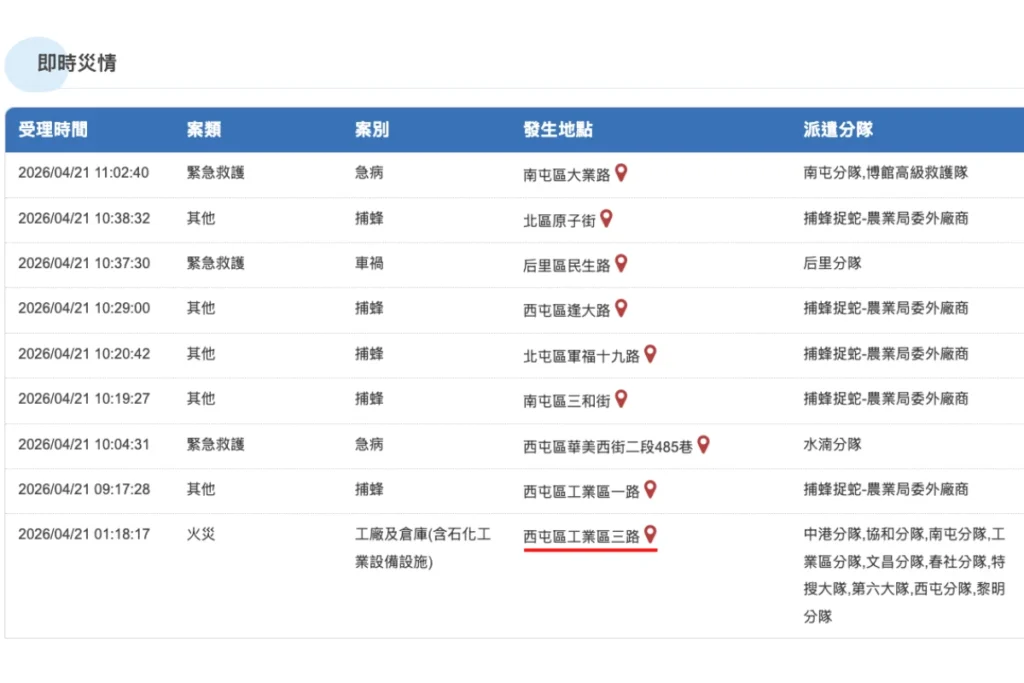Click the marker beside 西屯區工業區三路
Screen dimensions: 1024x683
[x=651, y=533]
